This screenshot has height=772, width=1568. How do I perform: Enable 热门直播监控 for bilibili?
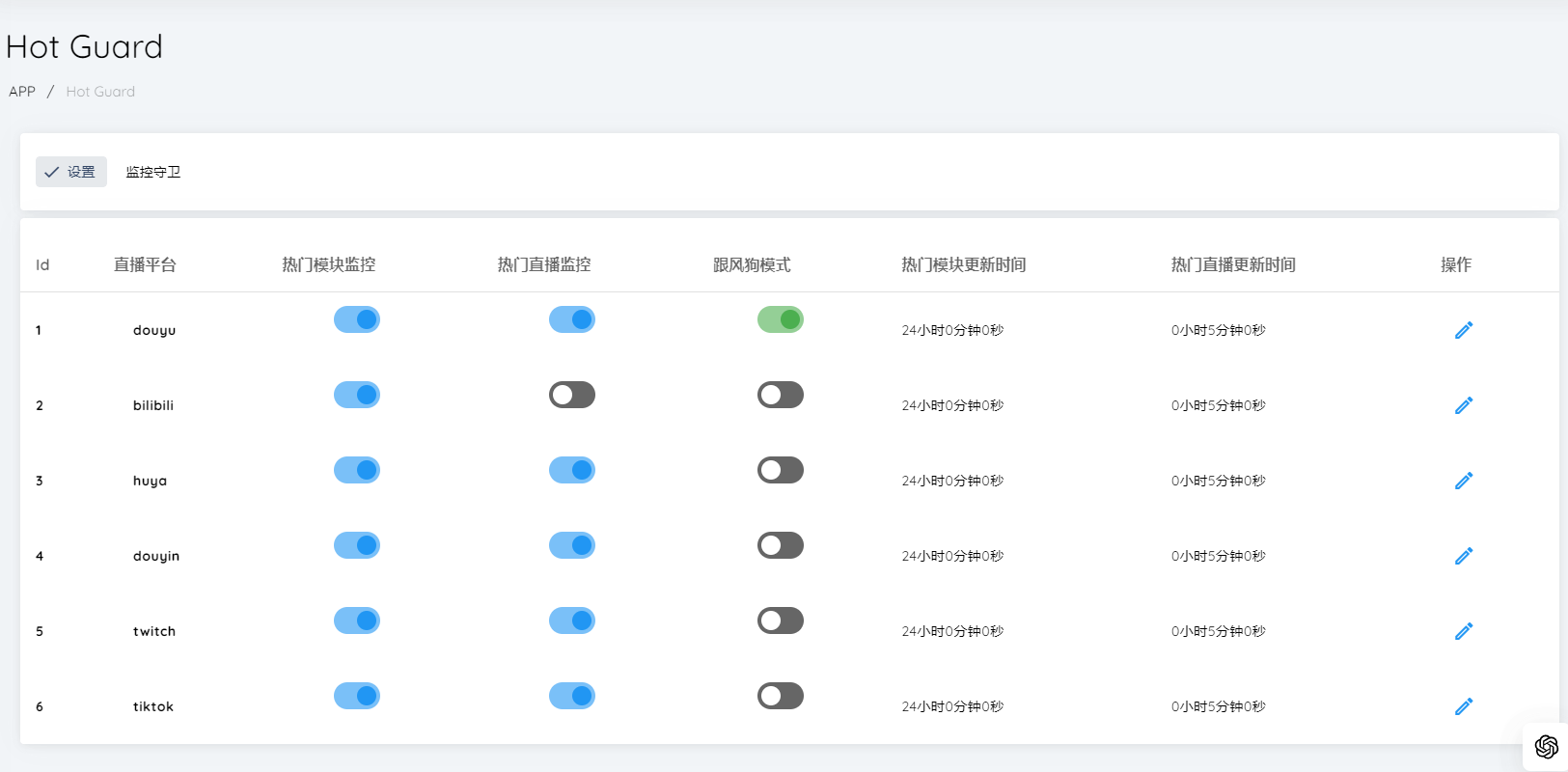pyautogui.click(x=571, y=395)
